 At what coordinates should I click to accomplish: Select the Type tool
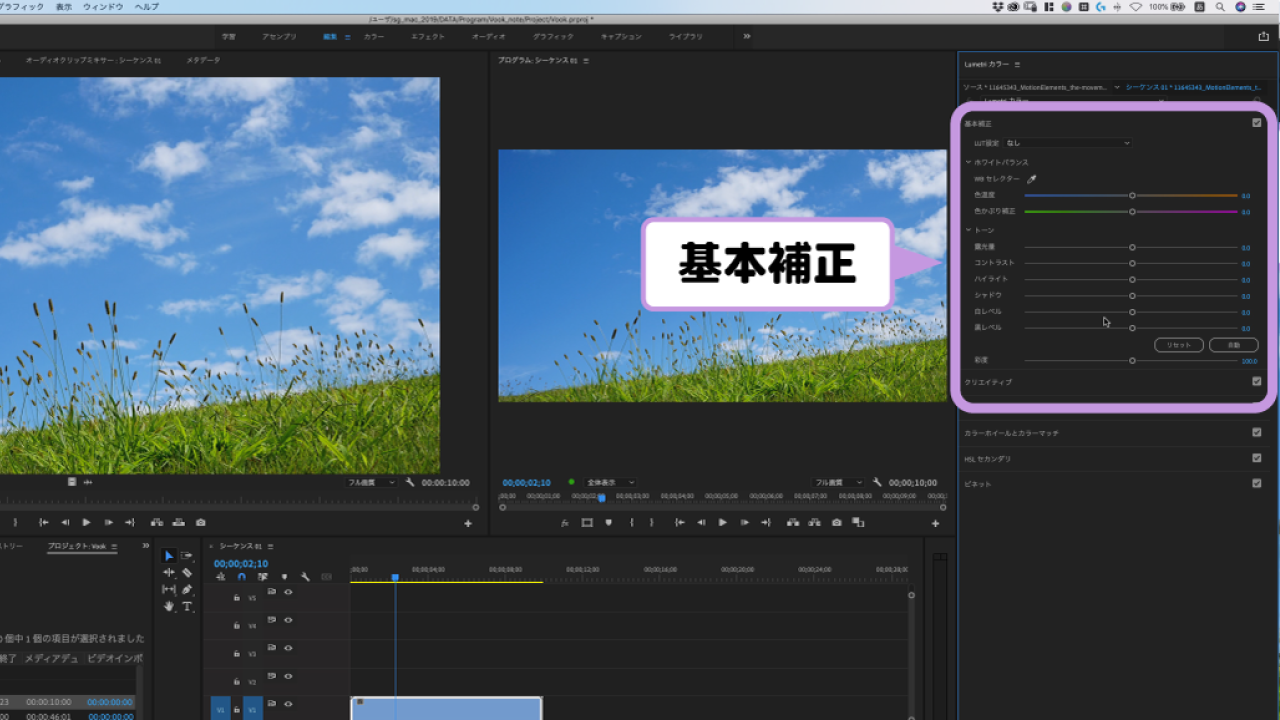point(188,607)
